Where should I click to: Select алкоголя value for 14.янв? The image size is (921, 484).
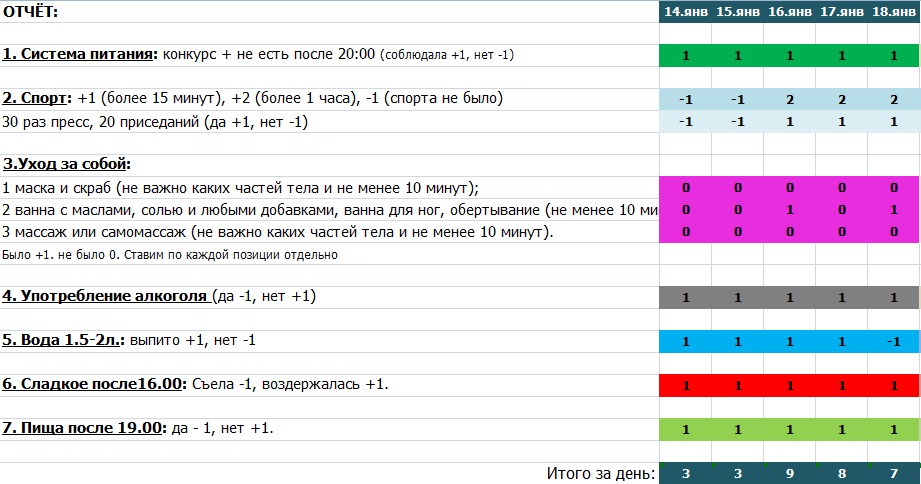tap(685, 297)
